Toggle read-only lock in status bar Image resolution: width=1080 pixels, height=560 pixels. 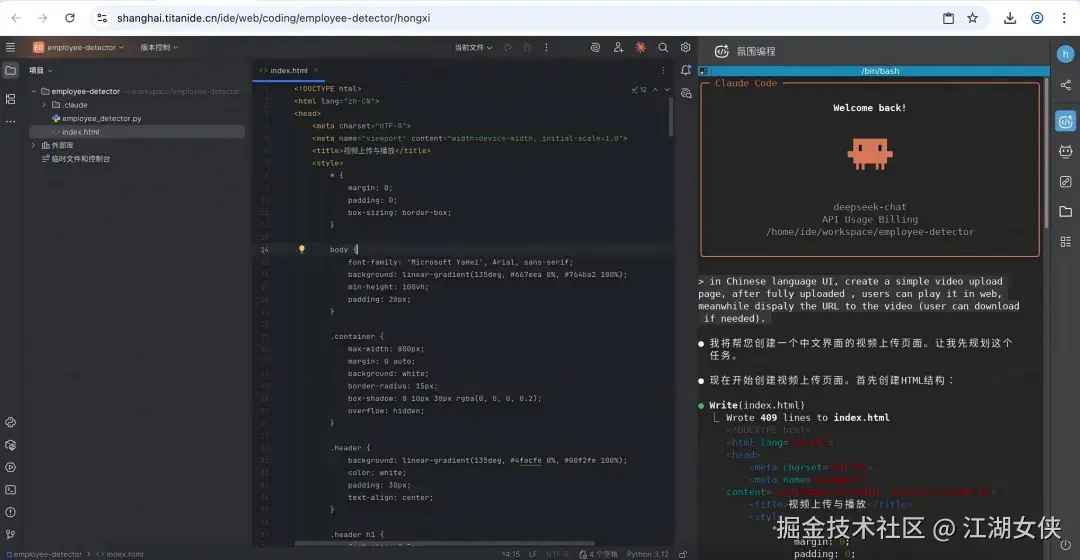683,554
